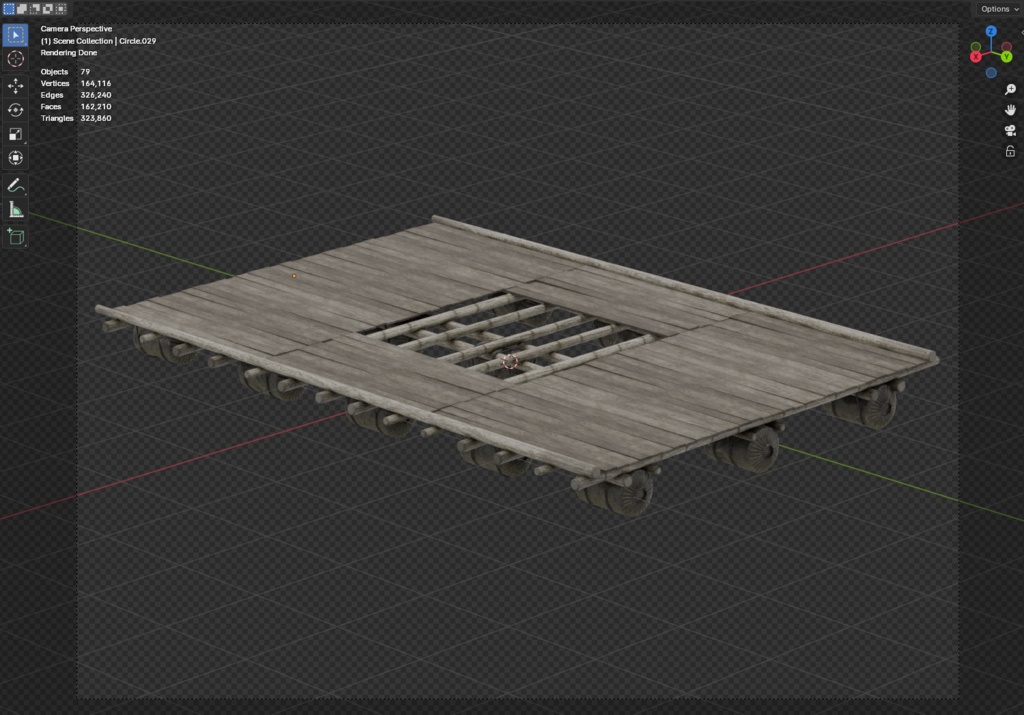Click the Faces value '162,210'
The width and height of the screenshot is (1024, 715).
click(x=95, y=106)
